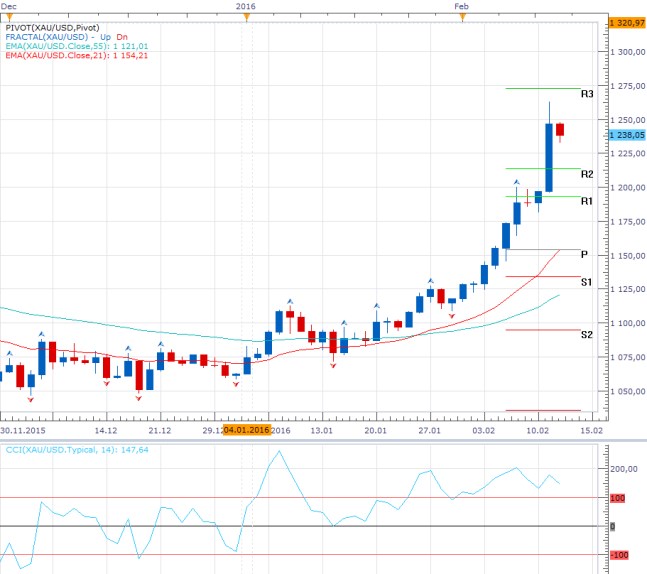This screenshot has height=574, width=647.
Task: Click the Dec month label
Action: click(9, 6)
